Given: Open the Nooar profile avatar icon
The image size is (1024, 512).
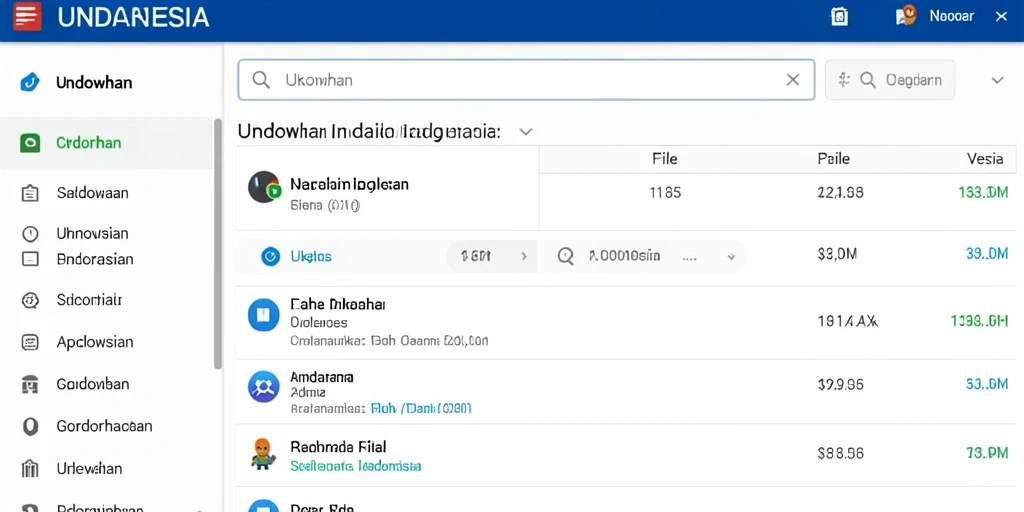Looking at the screenshot, I should pyautogui.click(x=906, y=16).
